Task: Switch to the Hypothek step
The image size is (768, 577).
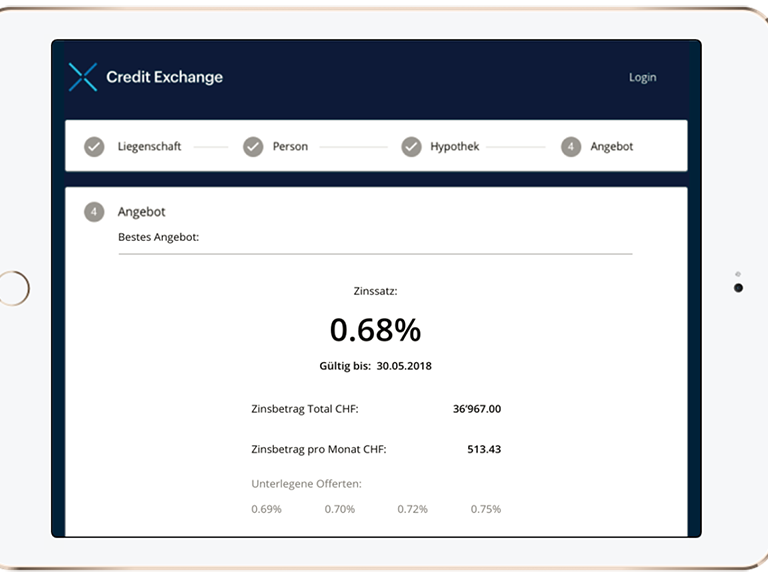Action: [x=454, y=146]
